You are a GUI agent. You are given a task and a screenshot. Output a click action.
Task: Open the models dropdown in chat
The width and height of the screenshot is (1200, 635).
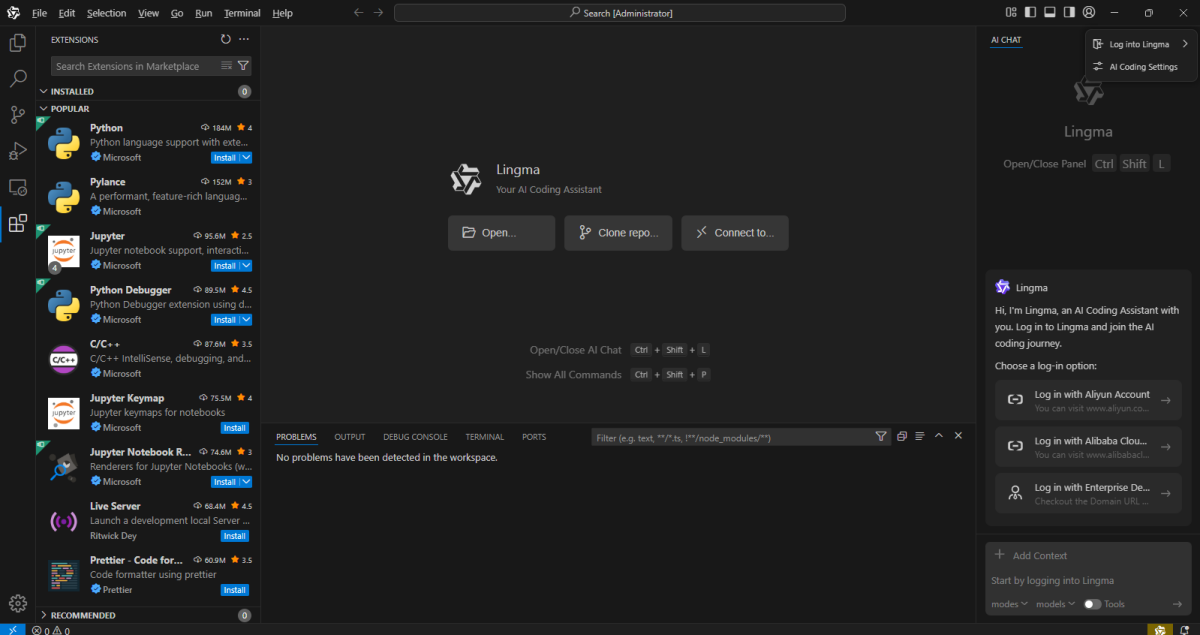click(x=1055, y=604)
